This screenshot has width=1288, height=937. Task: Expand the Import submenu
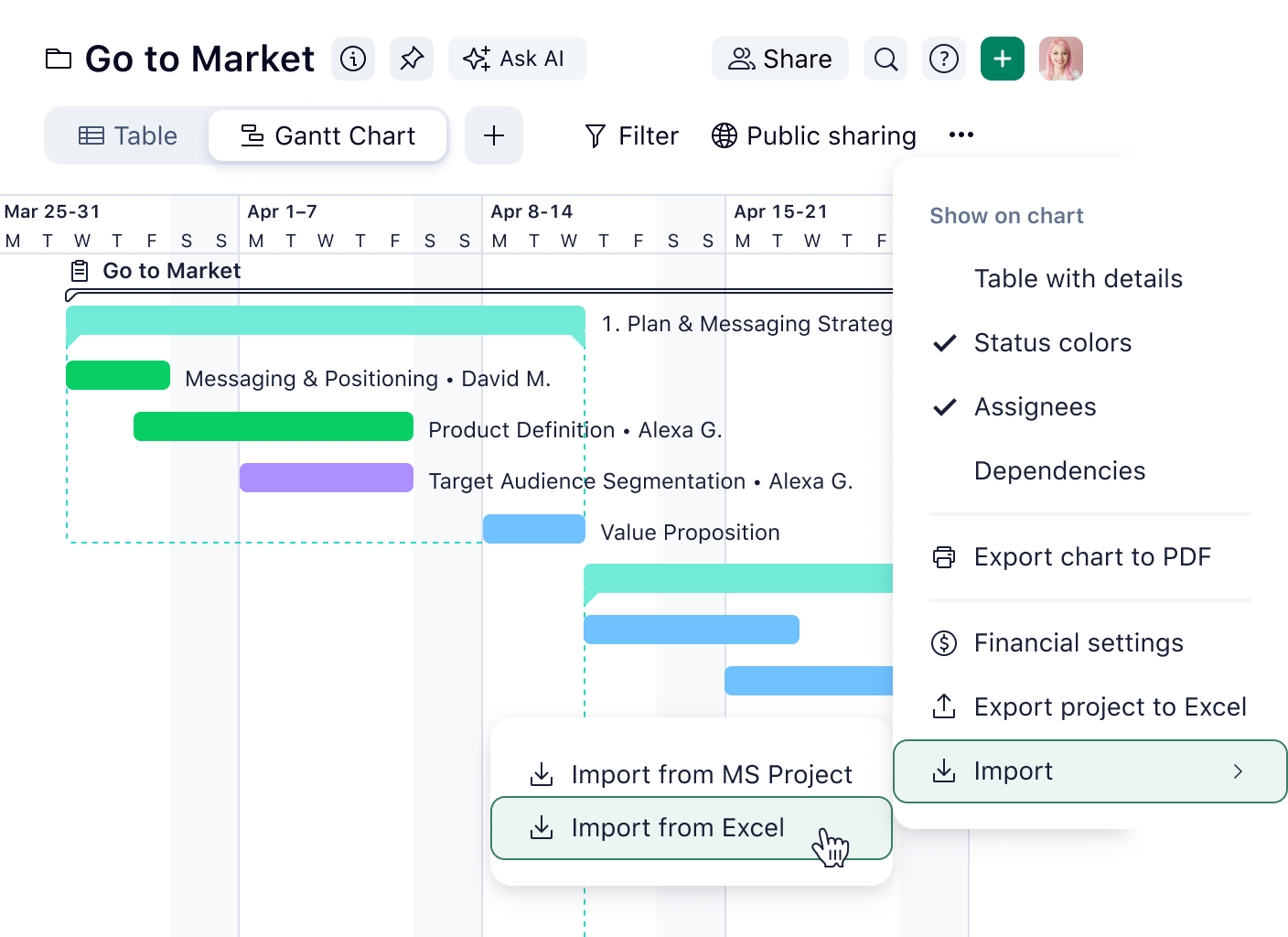pos(1089,771)
